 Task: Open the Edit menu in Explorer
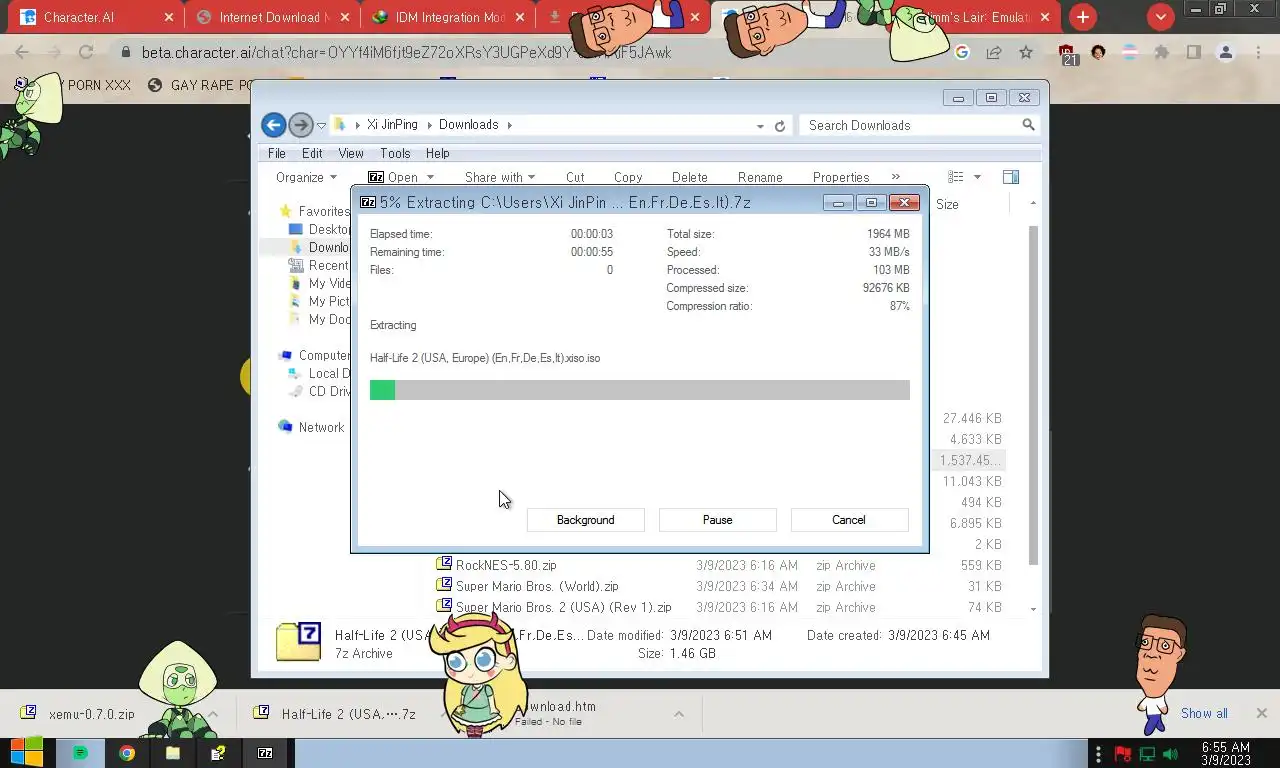coord(312,153)
